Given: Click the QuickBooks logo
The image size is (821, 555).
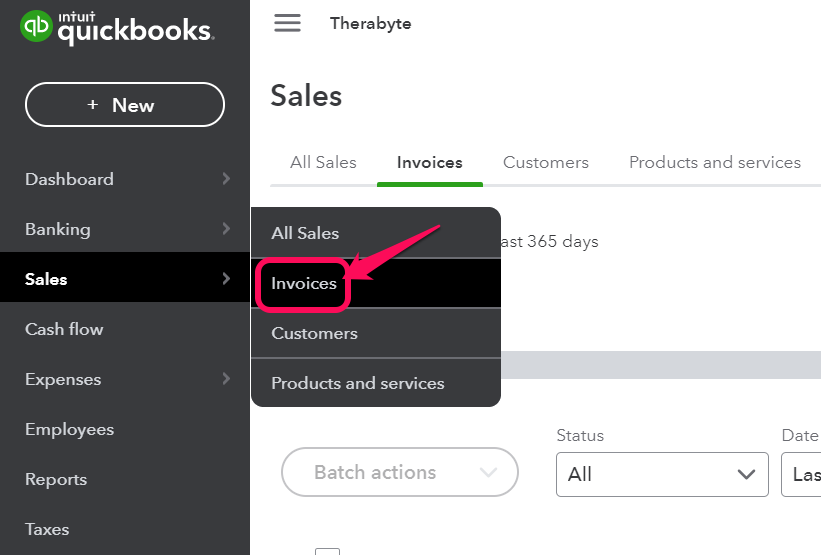Looking at the screenshot, I should [x=117, y=28].
